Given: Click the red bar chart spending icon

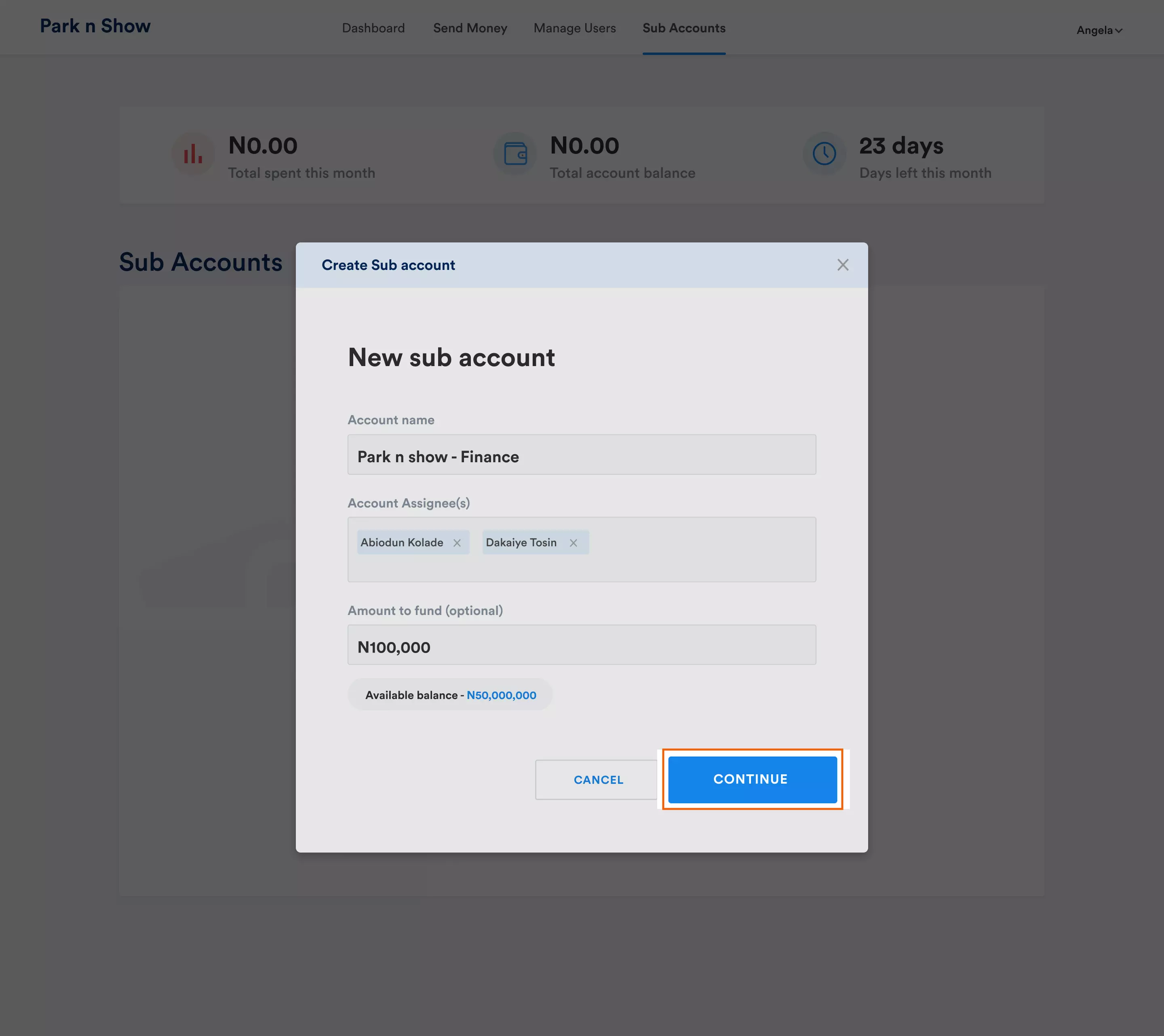Looking at the screenshot, I should (193, 154).
